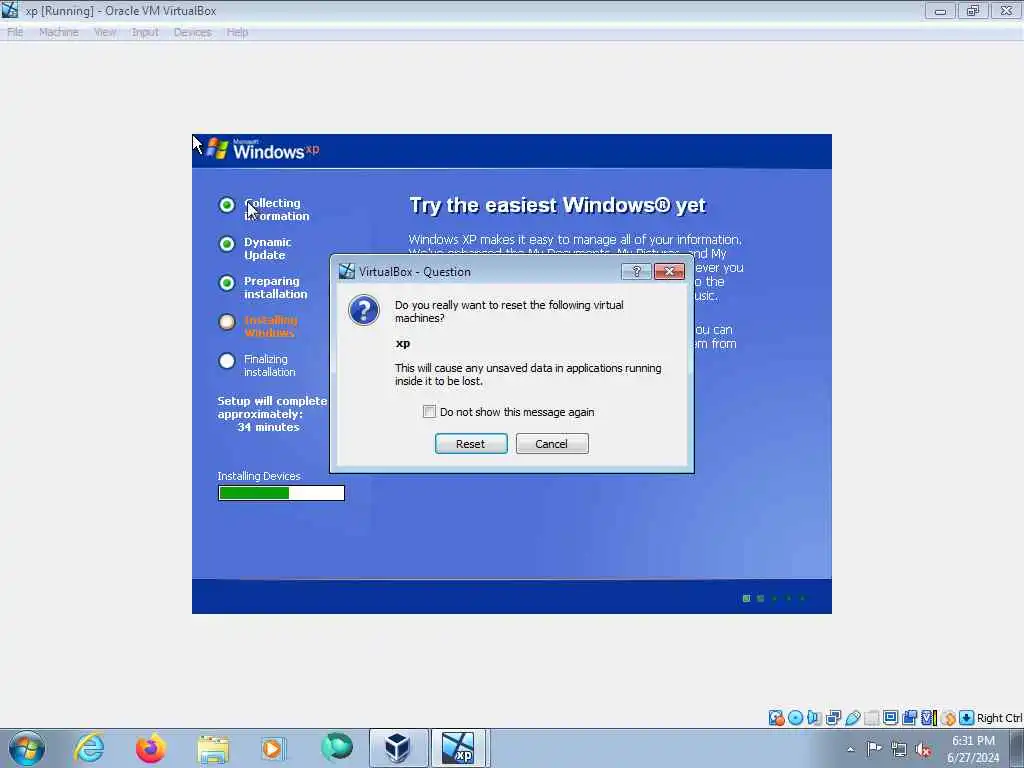Viewport: 1024px width, 768px height.
Task: Click the audio status indicator icon
Action: point(814,718)
